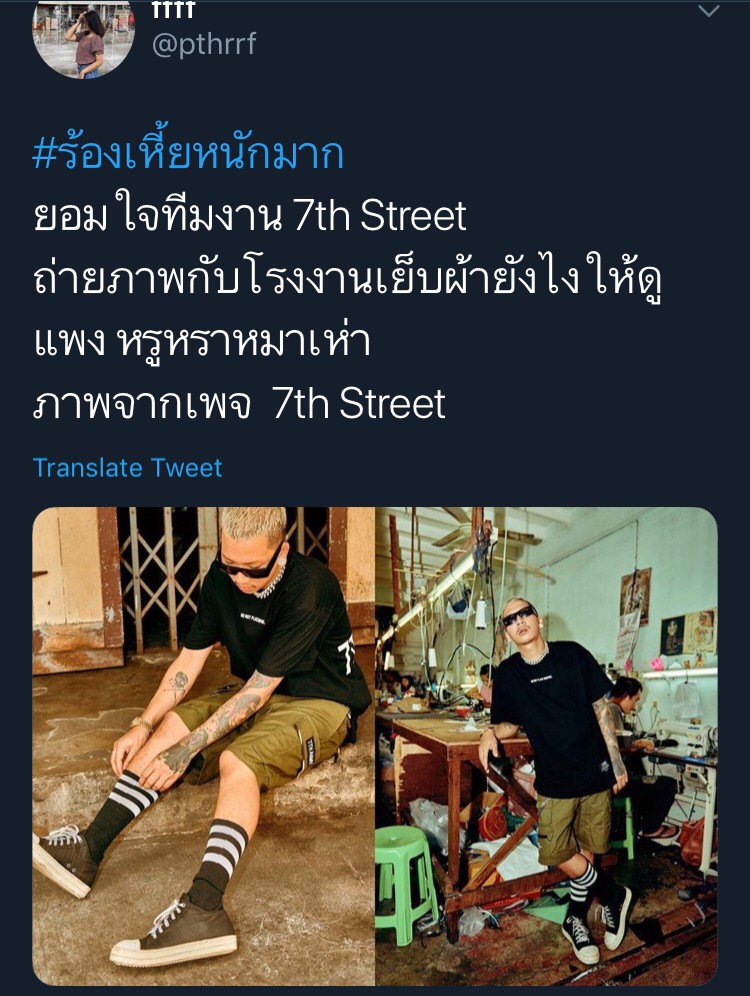Open the @pthrrf handle profile
This screenshot has width=750, height=996.
coord(204,44)
